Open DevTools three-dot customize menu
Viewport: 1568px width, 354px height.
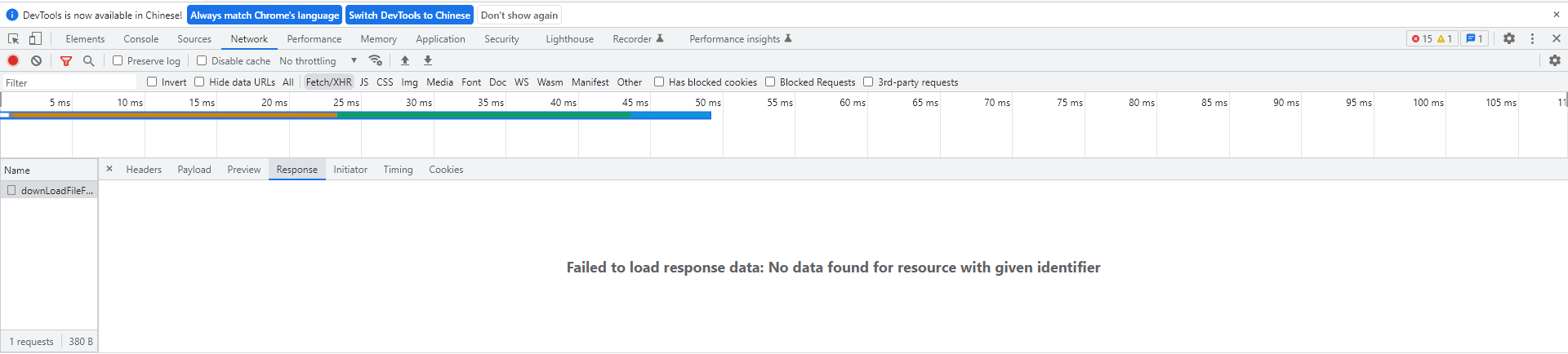[x=1532, y=38]
